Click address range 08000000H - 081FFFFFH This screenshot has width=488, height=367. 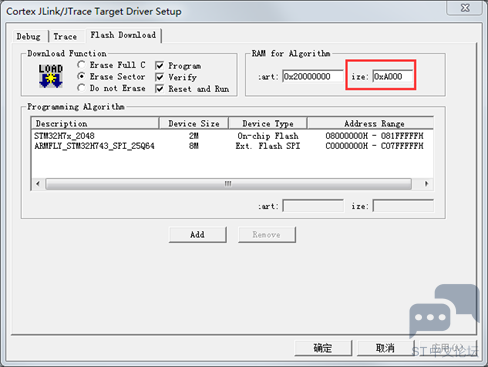click(374, 136)
